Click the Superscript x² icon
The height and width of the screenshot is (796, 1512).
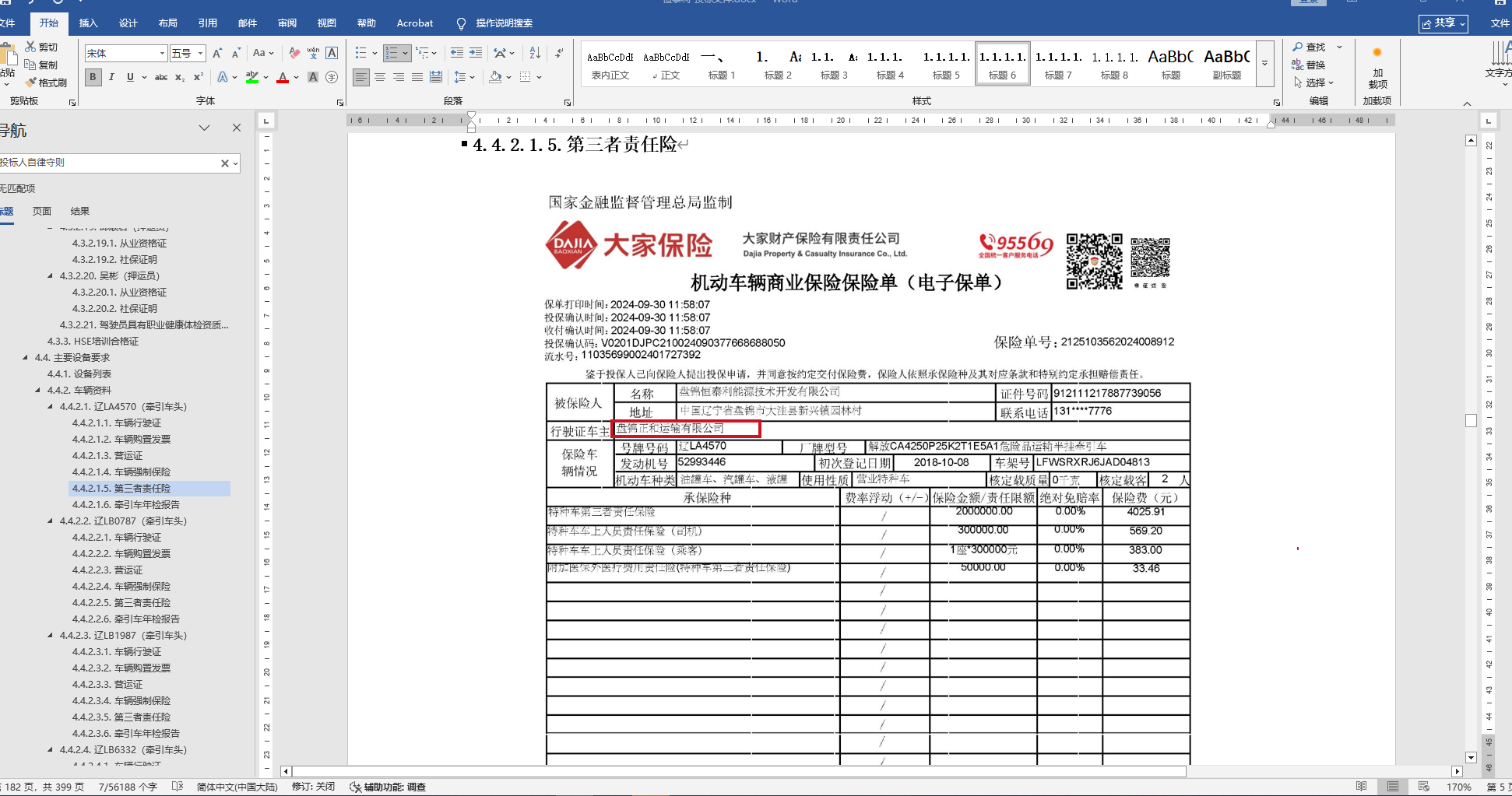click(x=199, y=77)
